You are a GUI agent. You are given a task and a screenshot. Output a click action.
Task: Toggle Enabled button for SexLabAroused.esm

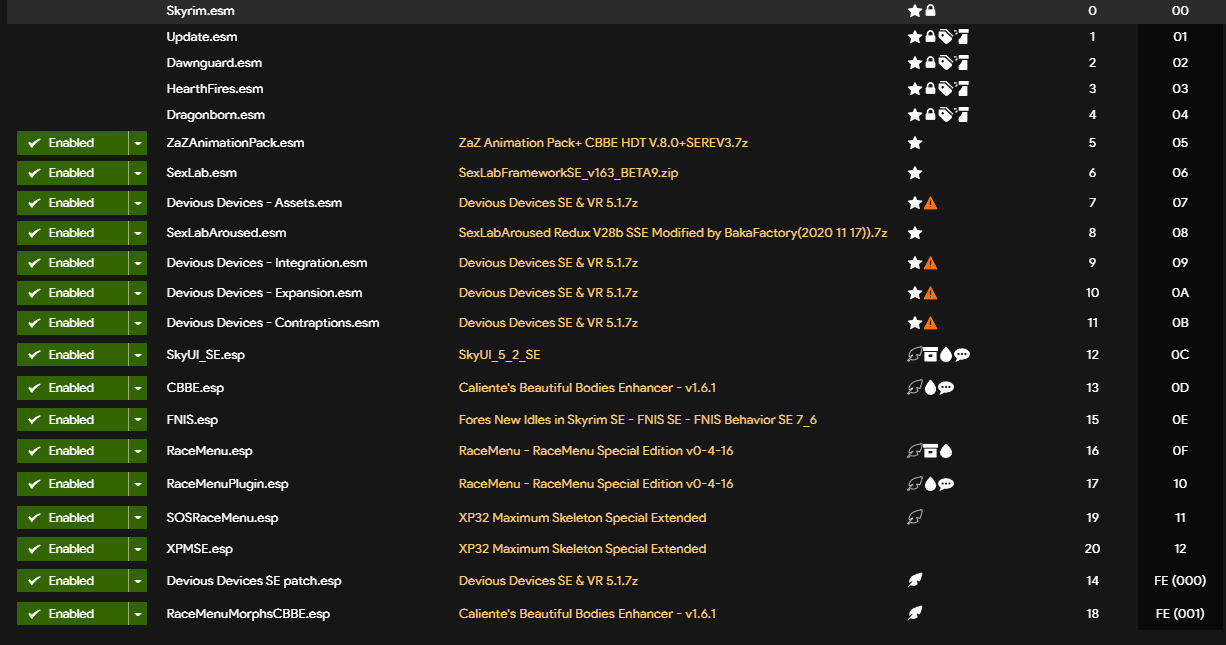pos(72,233)
